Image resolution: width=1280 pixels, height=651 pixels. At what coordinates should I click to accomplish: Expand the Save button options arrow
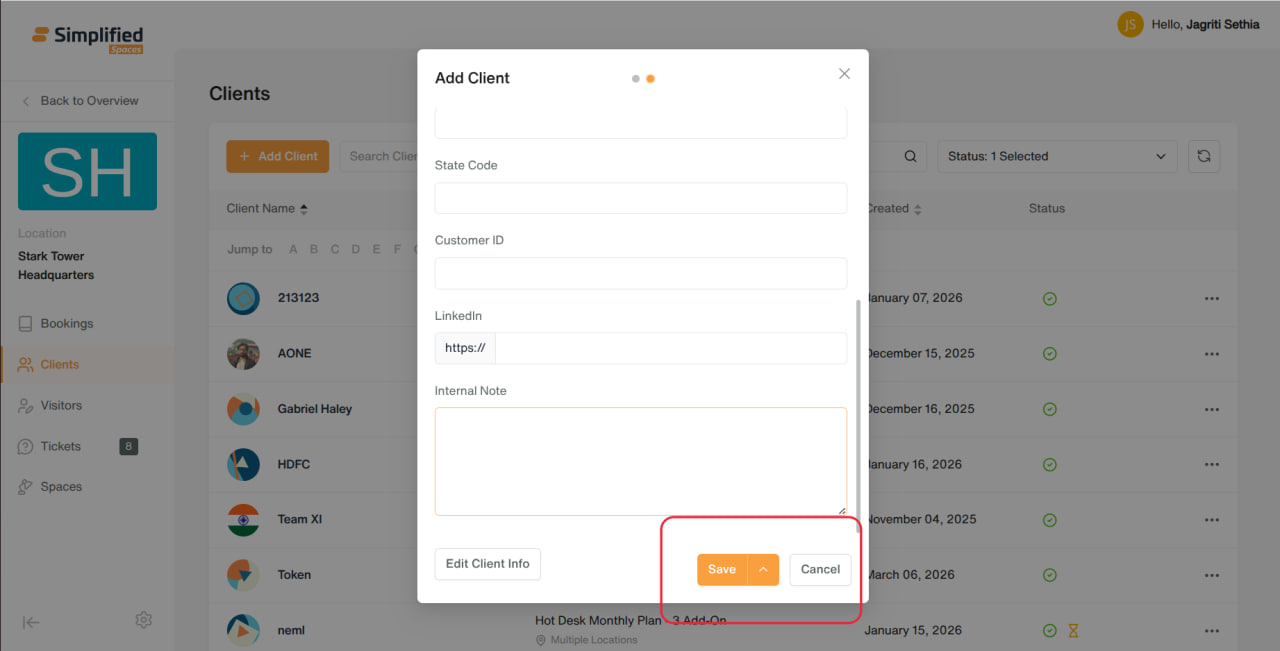point(763,569)
